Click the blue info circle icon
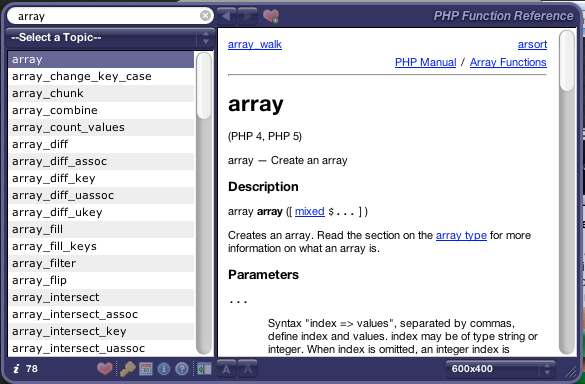This screenshot has width=585, height=384. [x=164, y=369]
